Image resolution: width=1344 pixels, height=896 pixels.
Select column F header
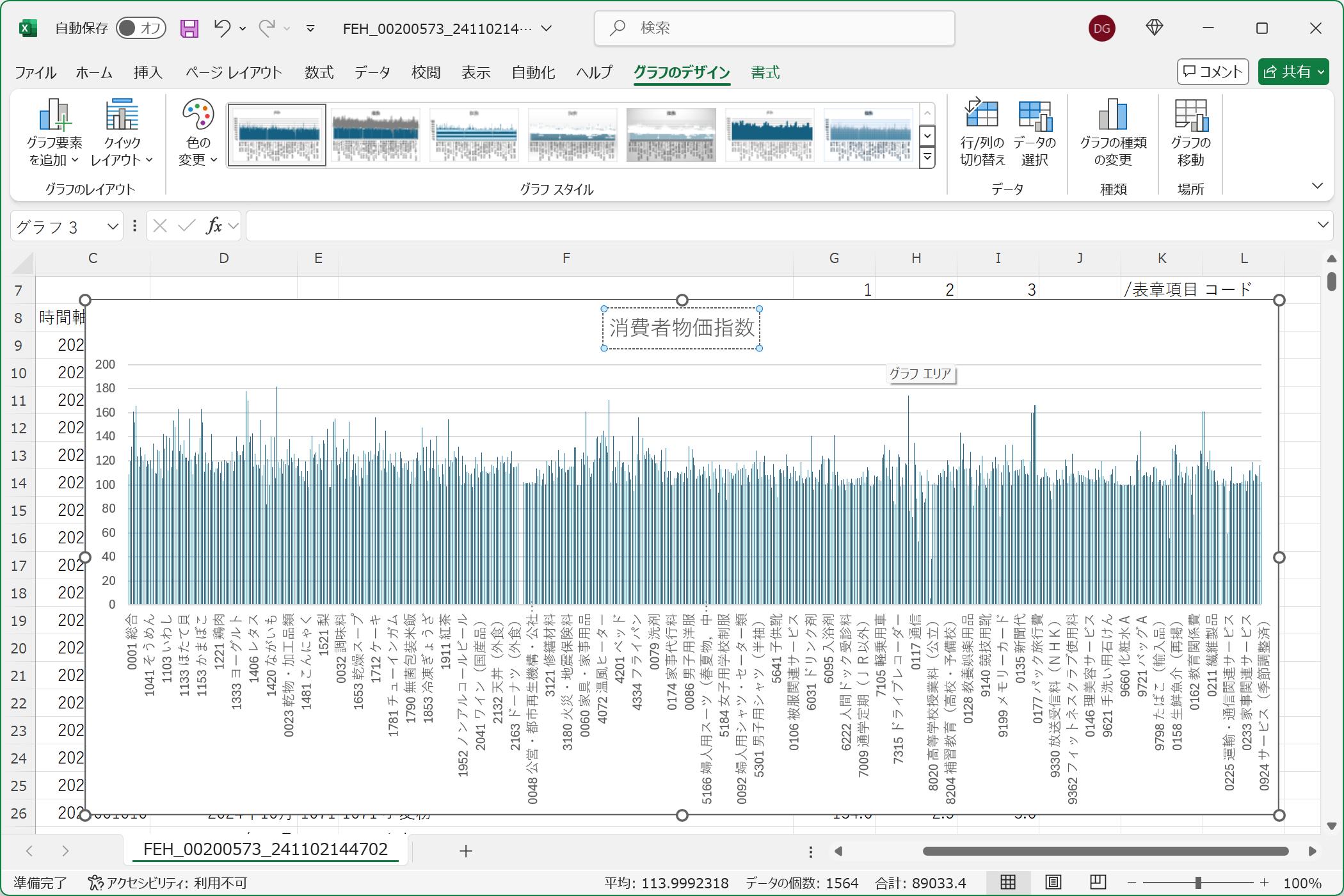click(566, 259)
